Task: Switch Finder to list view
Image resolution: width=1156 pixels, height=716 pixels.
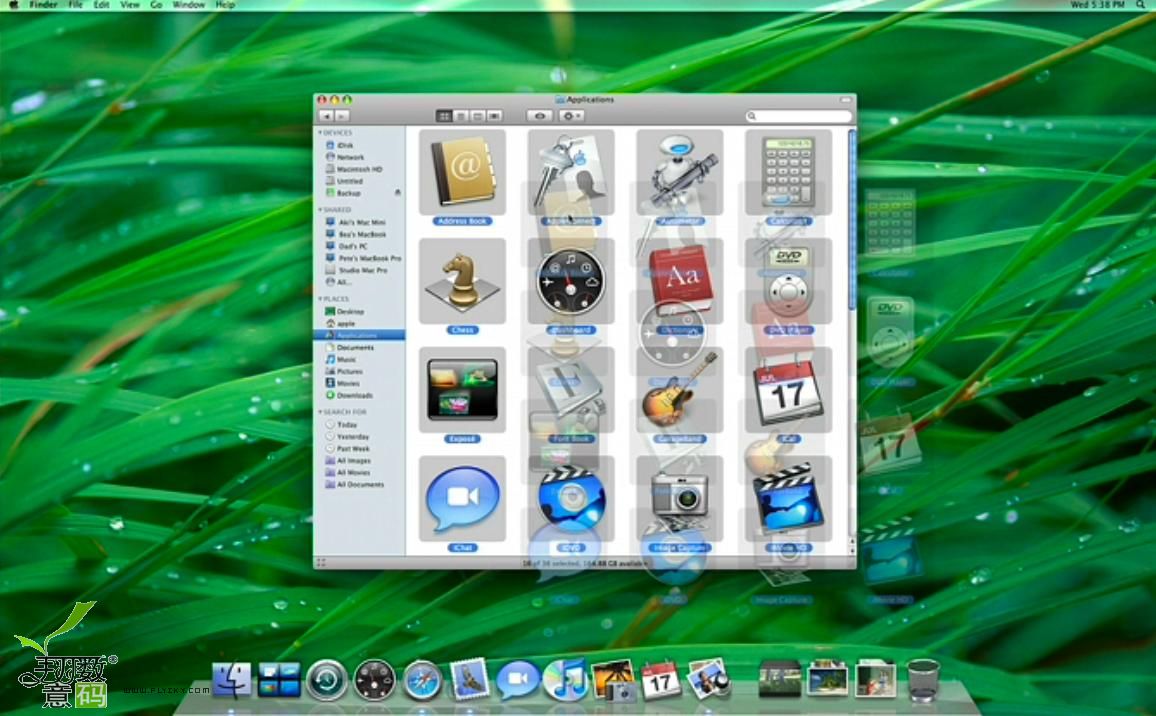Action: click(461, 116)
